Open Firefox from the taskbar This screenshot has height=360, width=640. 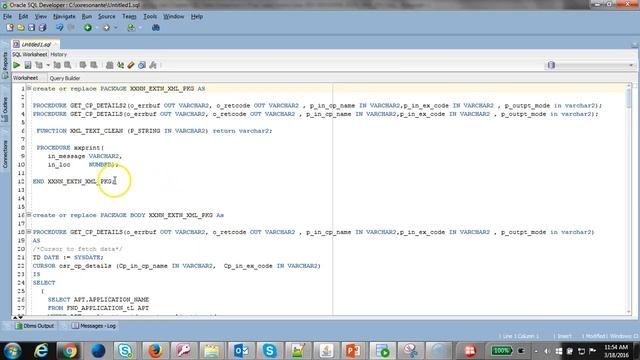[x=155, y=351]
